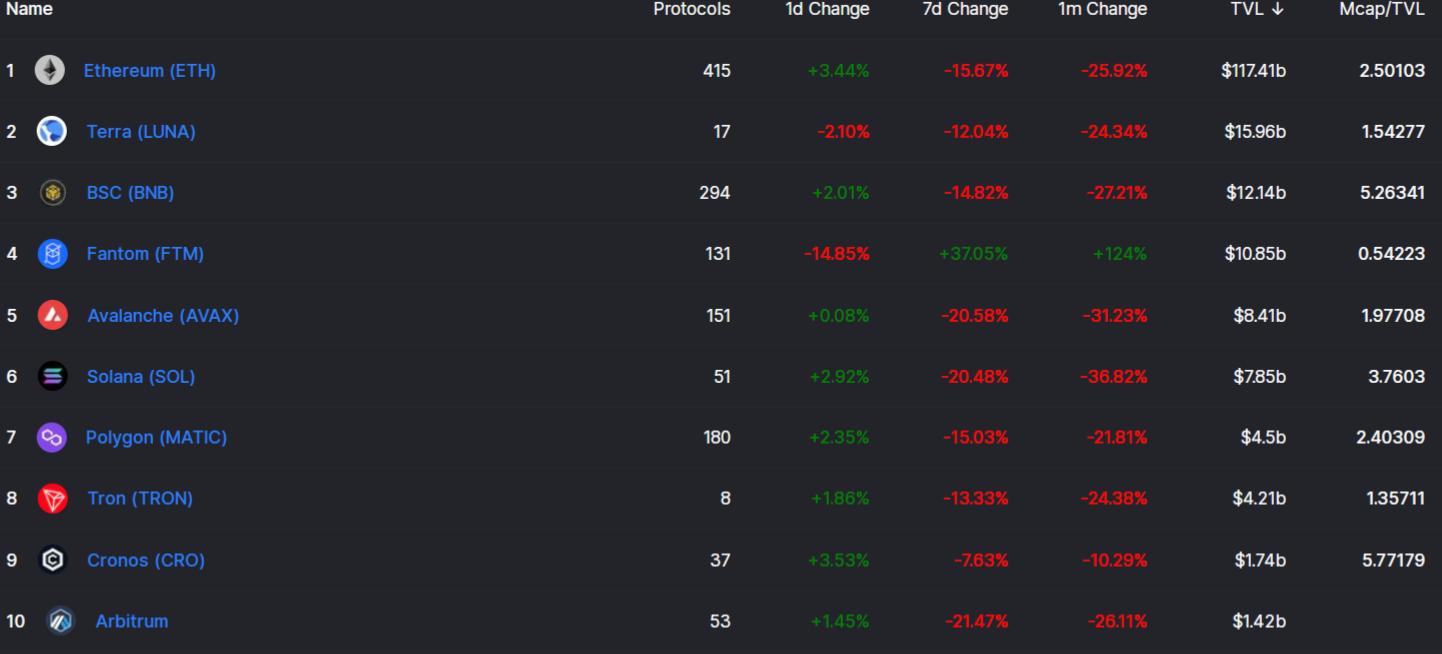Click the Arbitrum logo icon
This screenshot has width=1442, height=654.
(61, 621)
